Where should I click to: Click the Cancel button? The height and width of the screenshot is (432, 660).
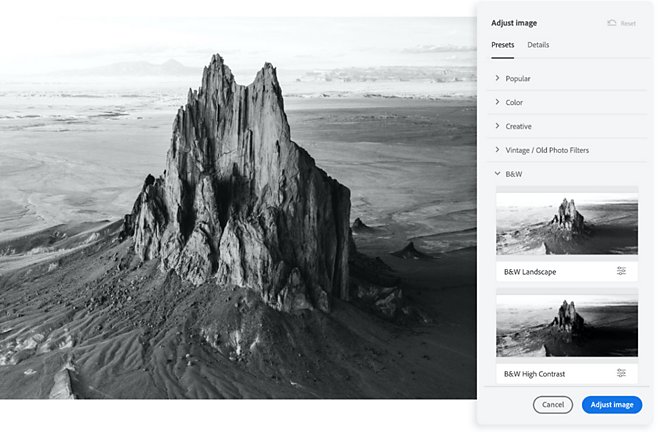[x=553, y=405]
